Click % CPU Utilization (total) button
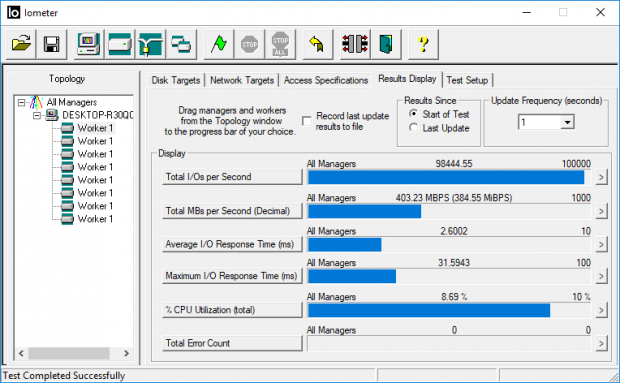The width and height of the screenshot is (620, 383). point(232,310)
